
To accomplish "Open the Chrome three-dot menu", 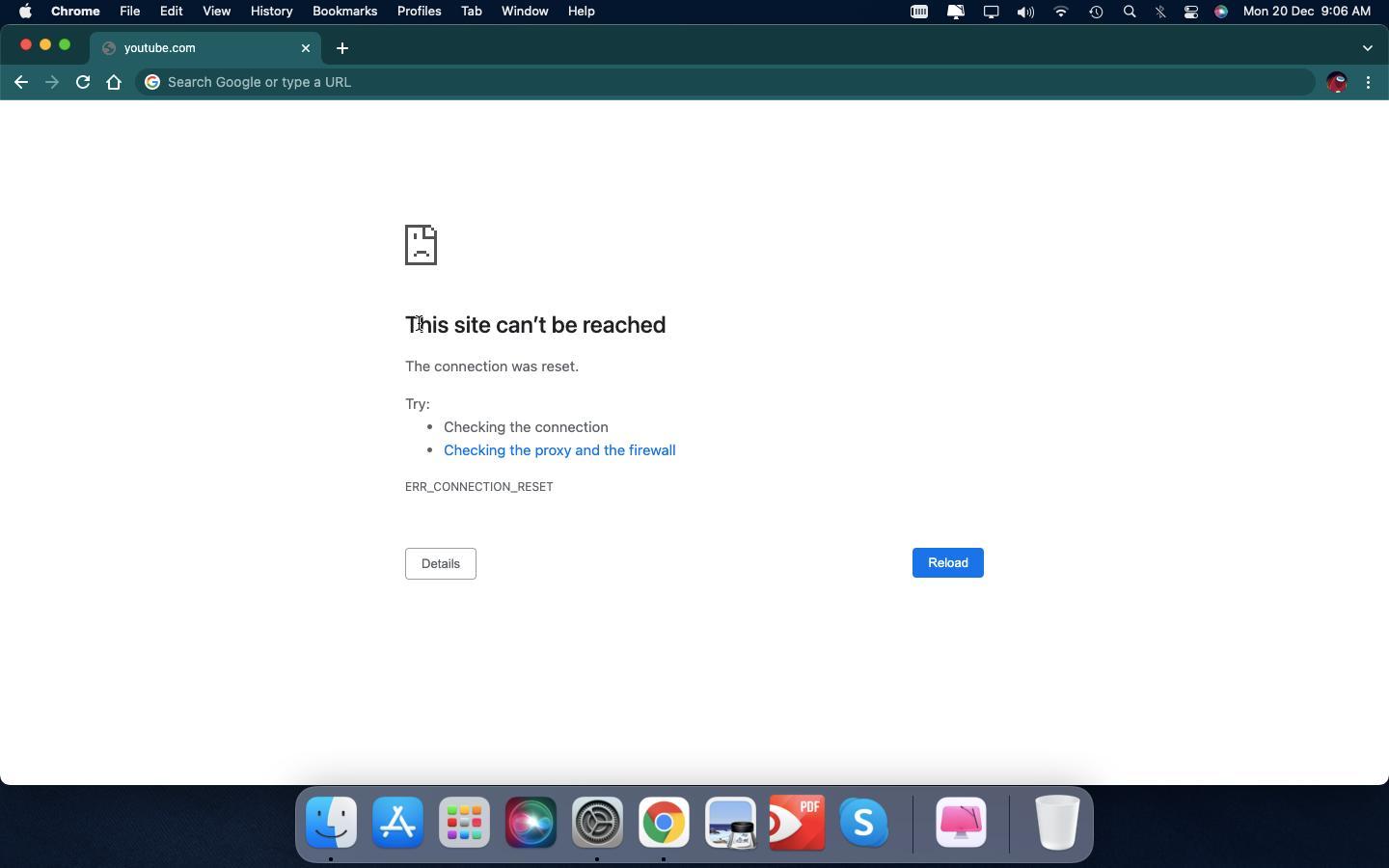I will pos(1369,82).
